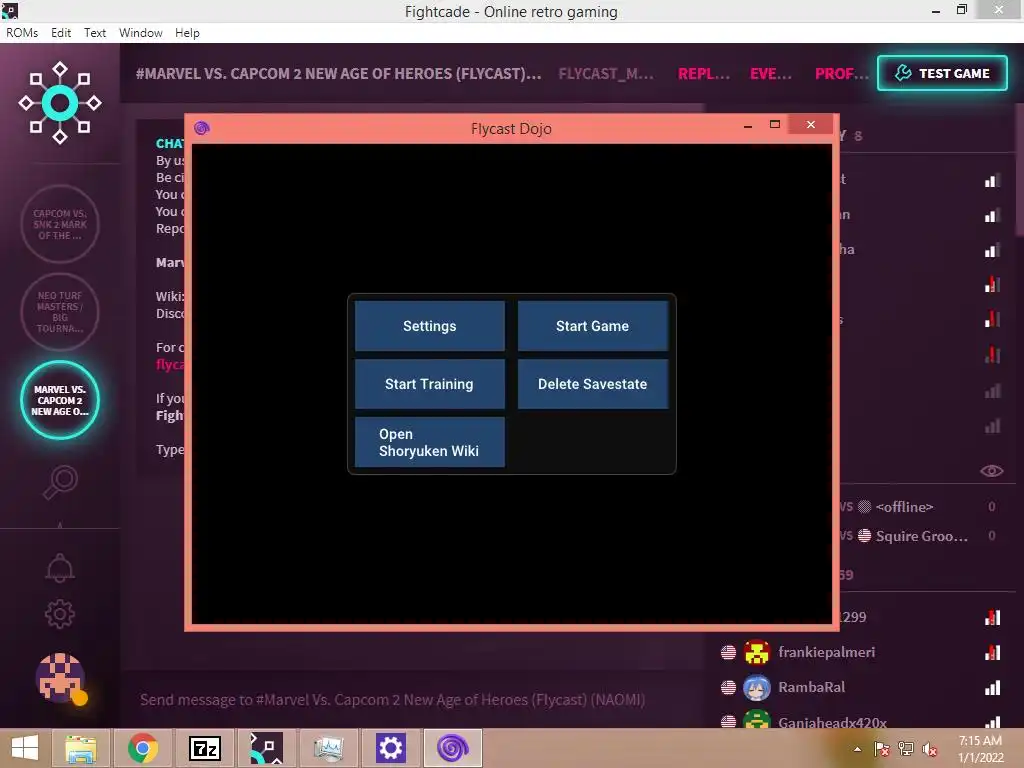Click the Flycast Dojo title bar swirl icon
Screen dimensions: 1024x768
click(x=202, y=128)
